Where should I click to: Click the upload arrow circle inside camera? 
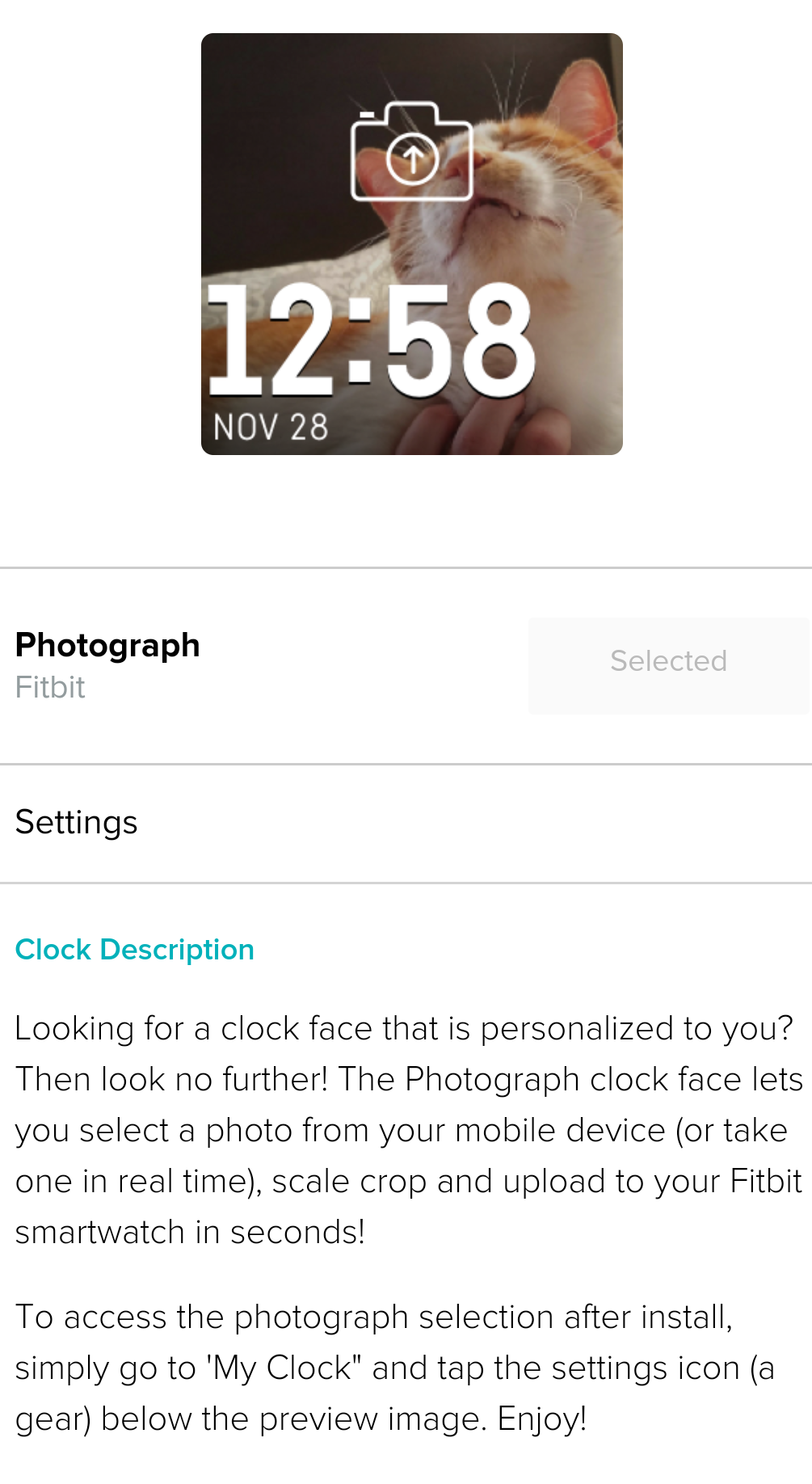pyautogui.click(x=412, y=158)
